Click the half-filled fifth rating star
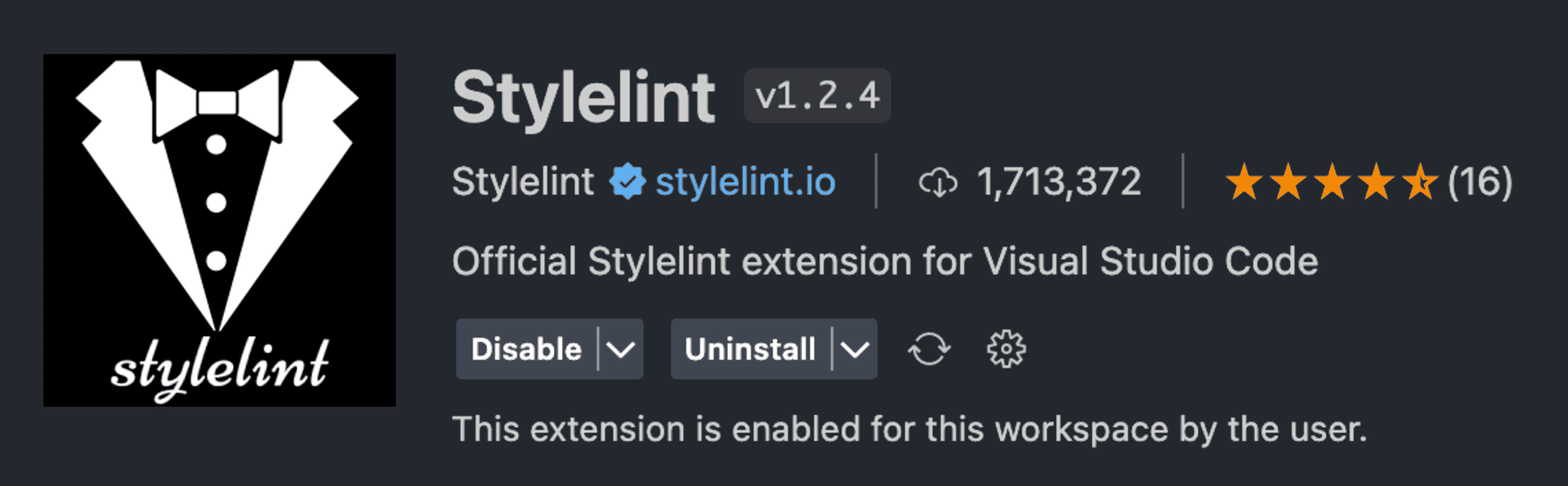Screen dimensions: 1568x486 point(1420,182)
